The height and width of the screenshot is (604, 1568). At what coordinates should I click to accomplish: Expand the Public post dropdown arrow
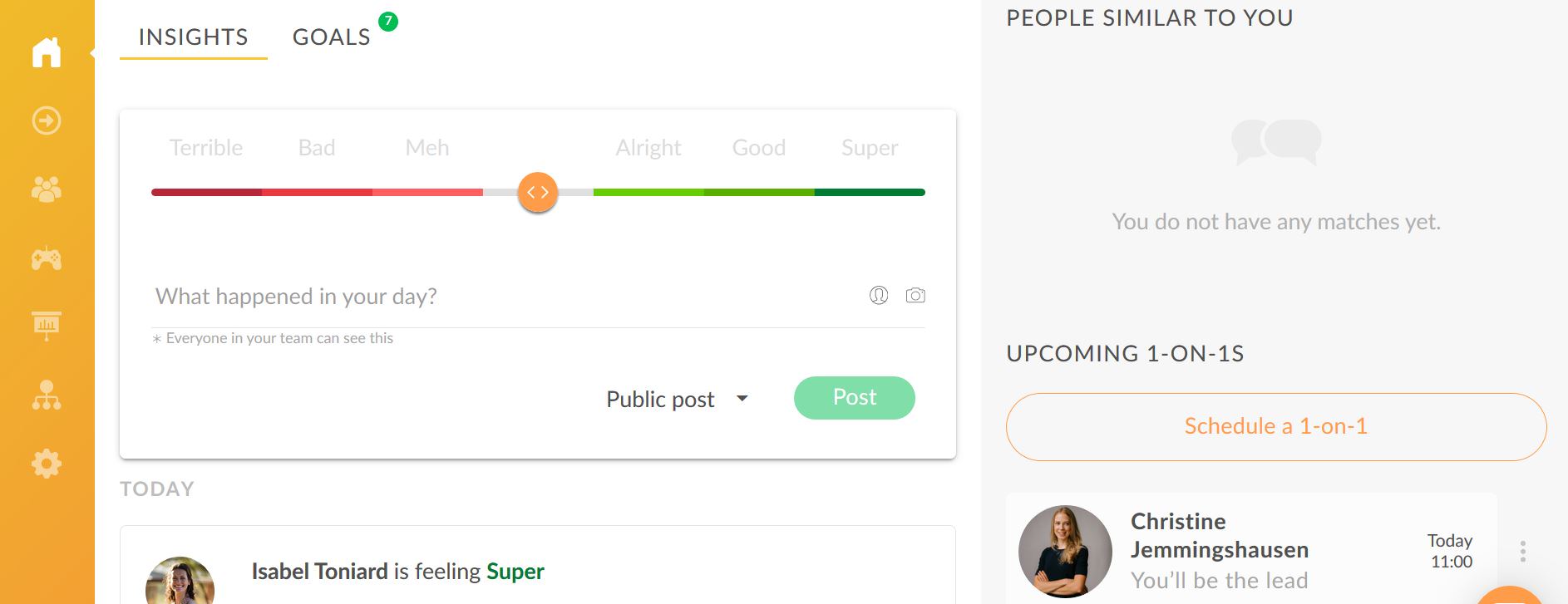coord(742,399)
